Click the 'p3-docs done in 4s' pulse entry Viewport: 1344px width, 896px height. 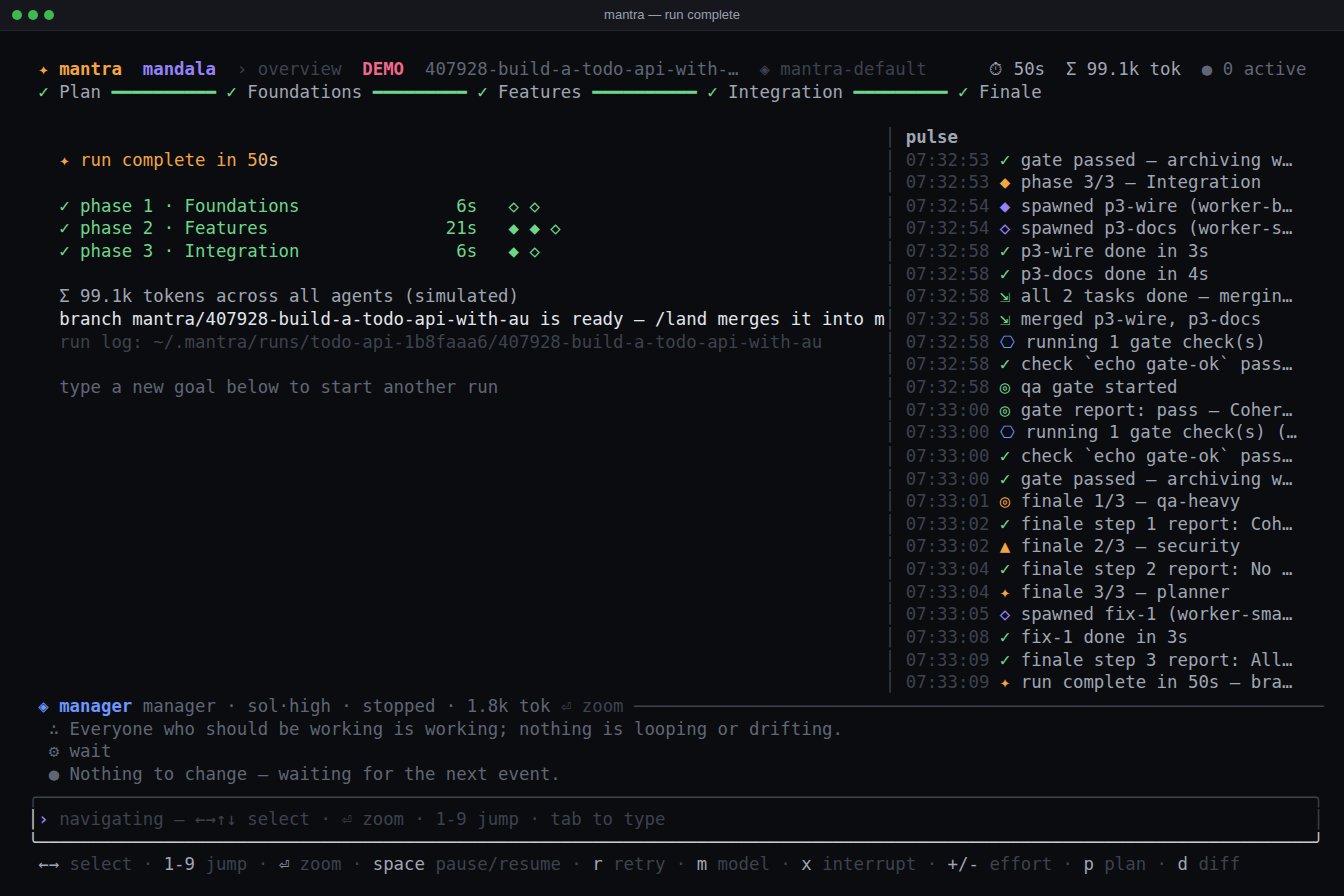coord(1057,274)
